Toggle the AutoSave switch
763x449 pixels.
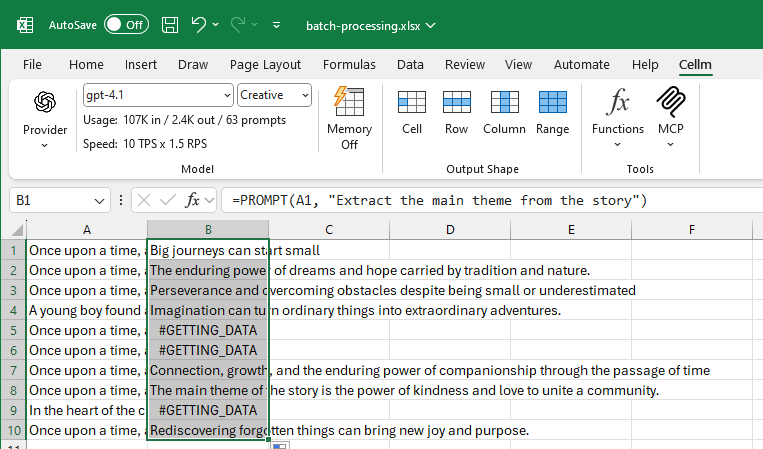tap(126, 24)
